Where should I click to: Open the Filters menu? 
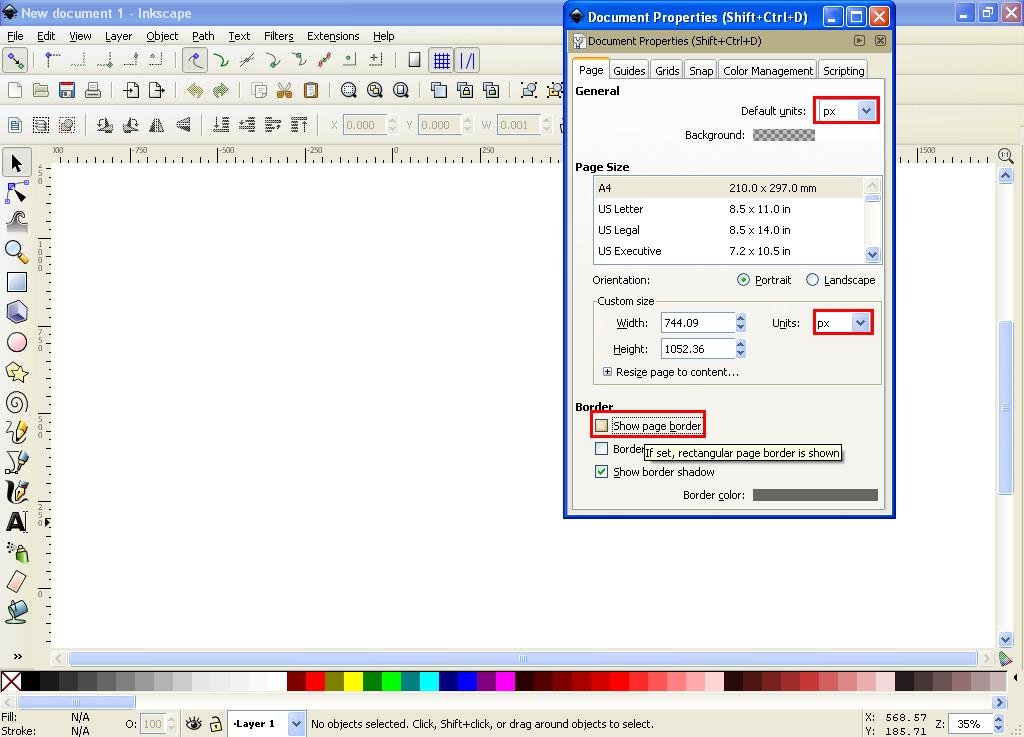[279, 36]
